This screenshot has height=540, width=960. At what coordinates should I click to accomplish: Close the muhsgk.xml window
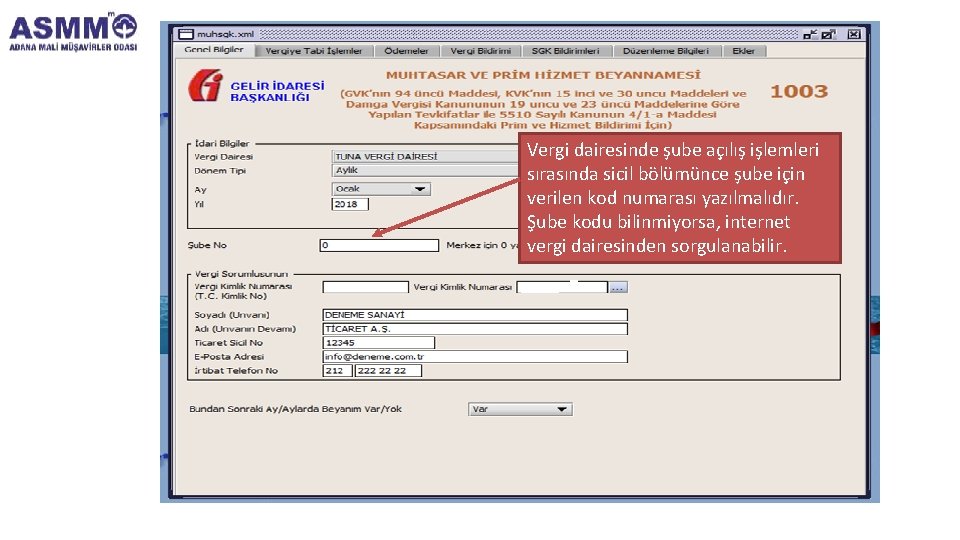(854, 34)
